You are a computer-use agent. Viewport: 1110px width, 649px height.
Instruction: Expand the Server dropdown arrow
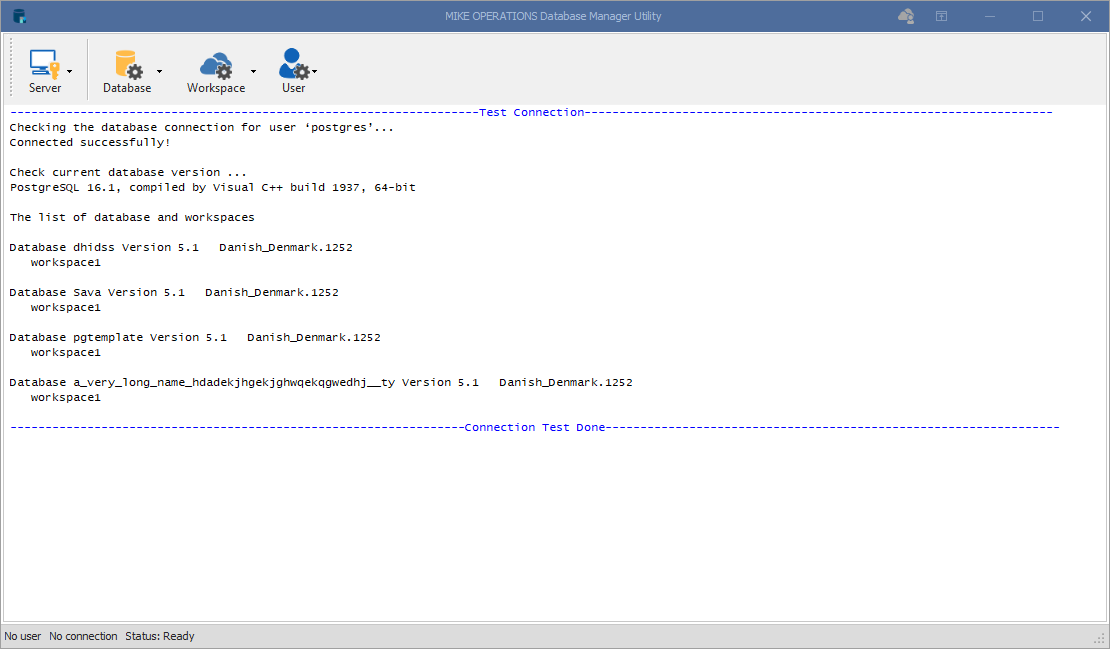click(69, 72)
